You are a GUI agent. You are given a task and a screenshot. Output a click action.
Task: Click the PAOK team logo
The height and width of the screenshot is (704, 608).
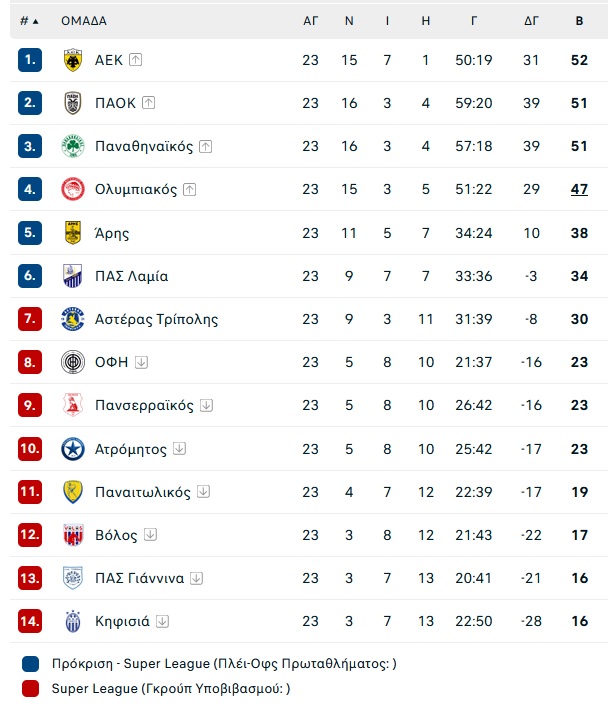coord(73,103)
